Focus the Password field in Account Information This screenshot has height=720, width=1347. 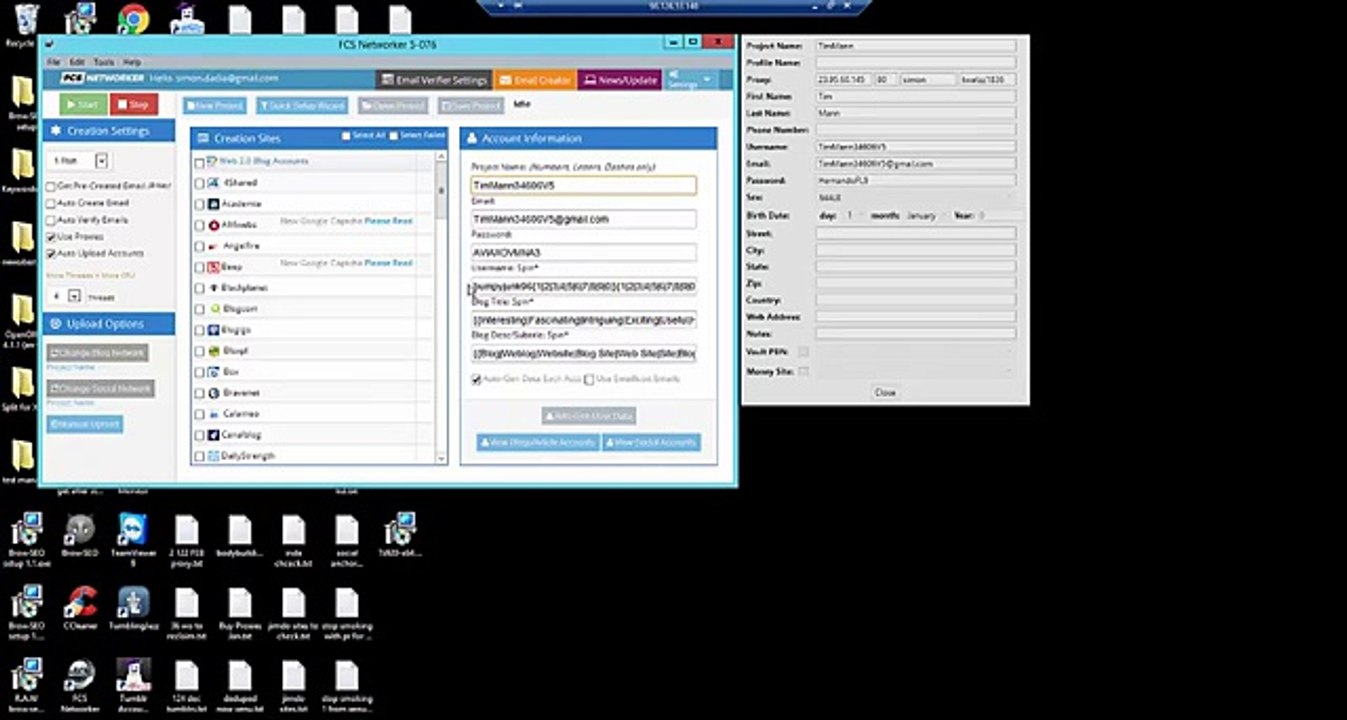click(x=584, y=253)
